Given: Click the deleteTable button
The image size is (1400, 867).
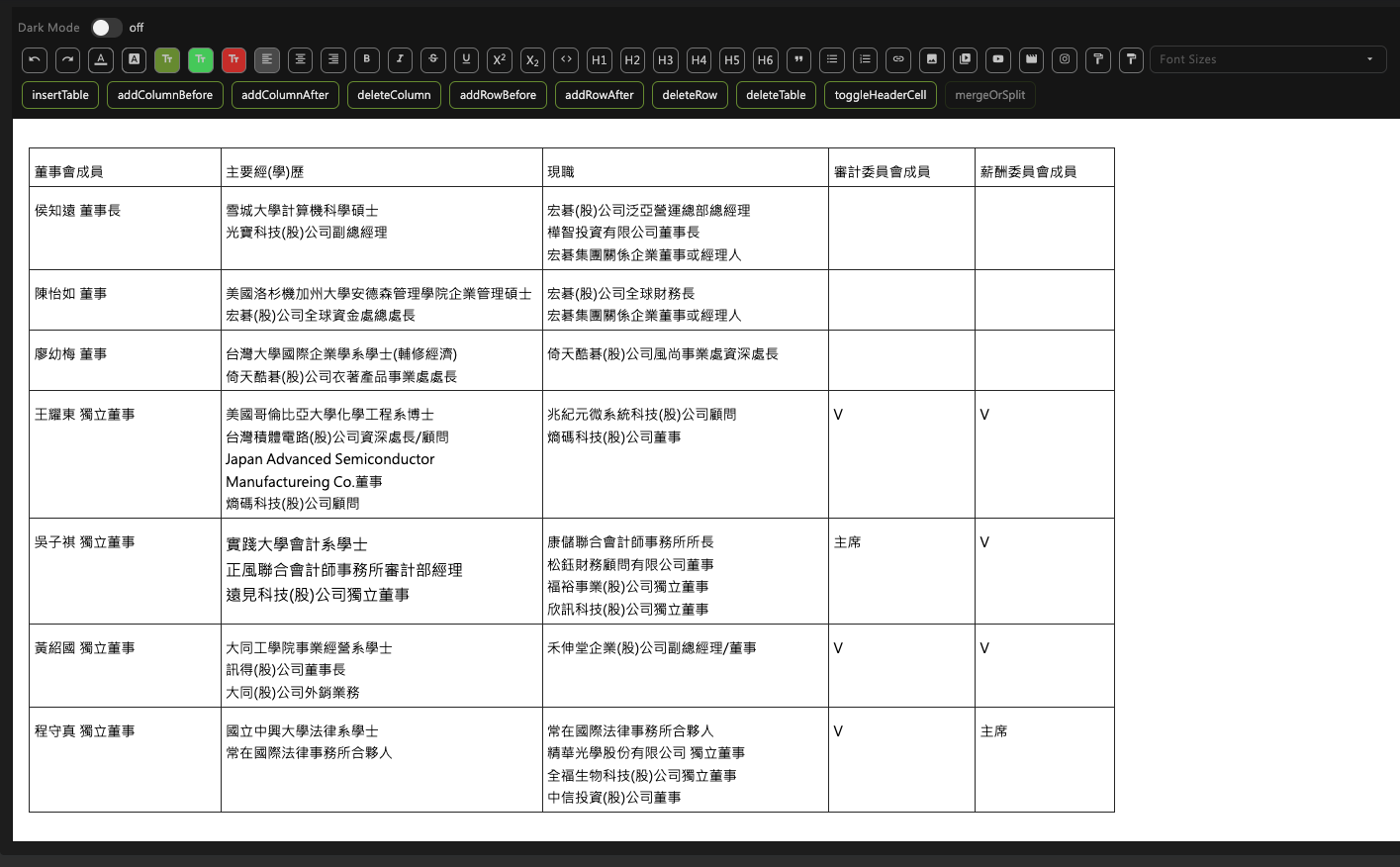Looking at the screenshot, I should tap(776, 95).
